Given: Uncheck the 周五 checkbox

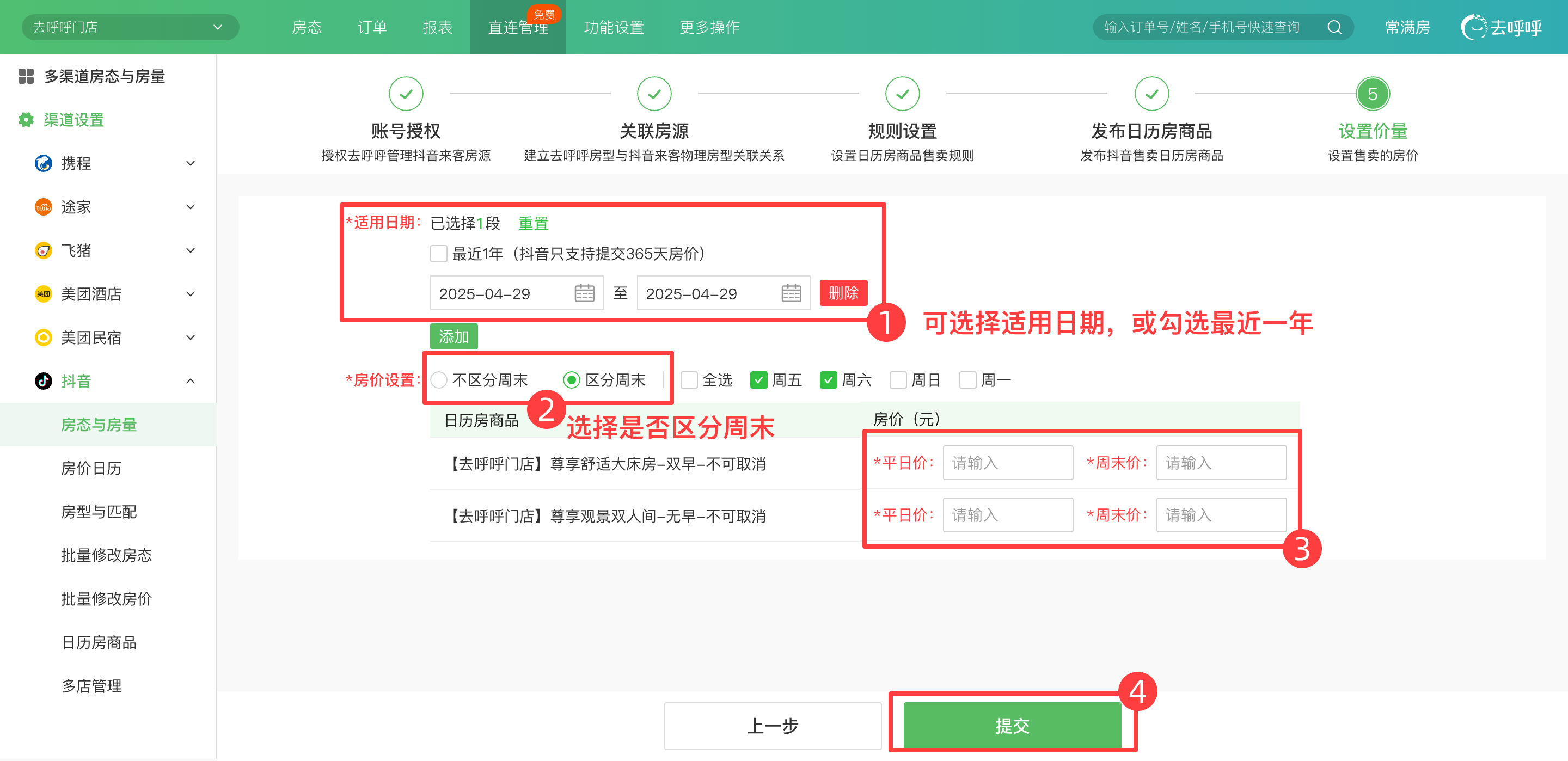Looking at the screenshot, I should (758, 381).
